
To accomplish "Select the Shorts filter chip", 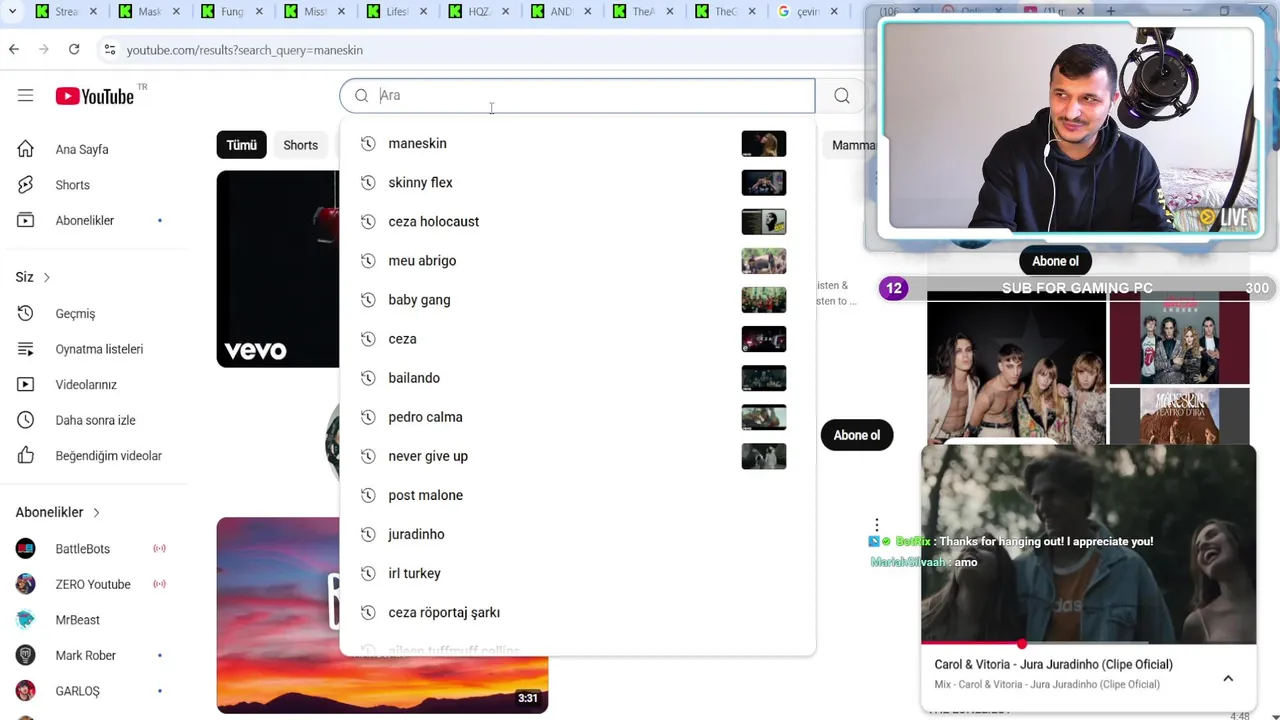I will pyautogui.click(x=300, y=145).
